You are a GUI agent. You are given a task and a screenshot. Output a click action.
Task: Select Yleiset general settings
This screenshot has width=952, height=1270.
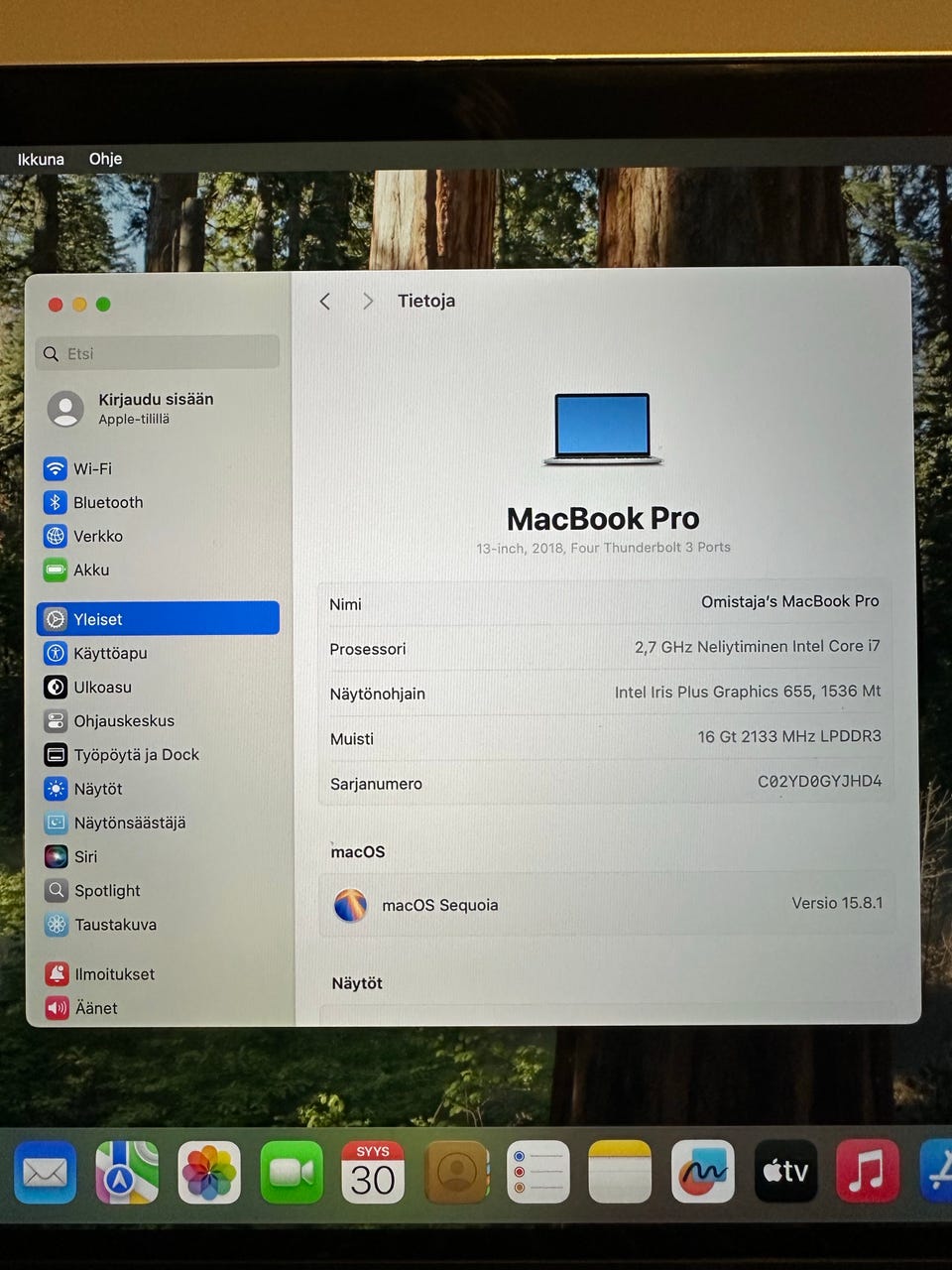159,619
